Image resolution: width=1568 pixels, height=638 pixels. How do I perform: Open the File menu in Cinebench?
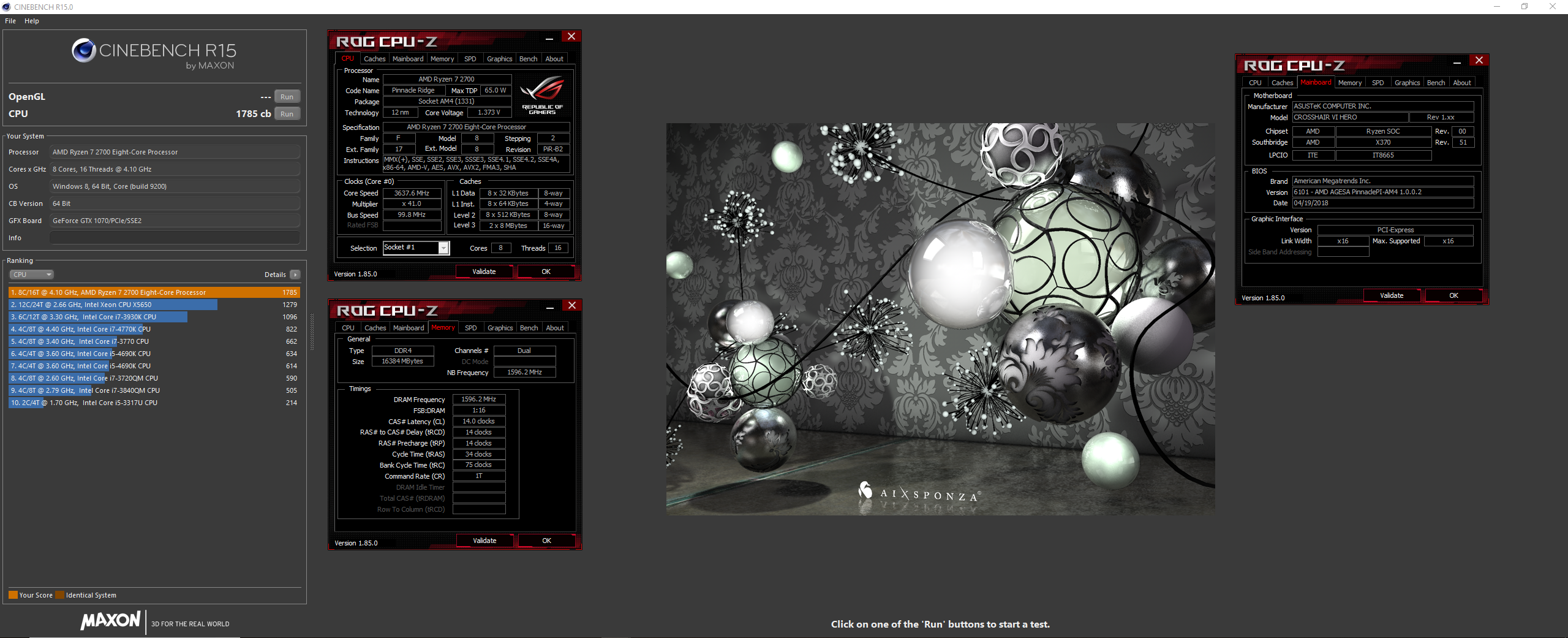point(10,21)
